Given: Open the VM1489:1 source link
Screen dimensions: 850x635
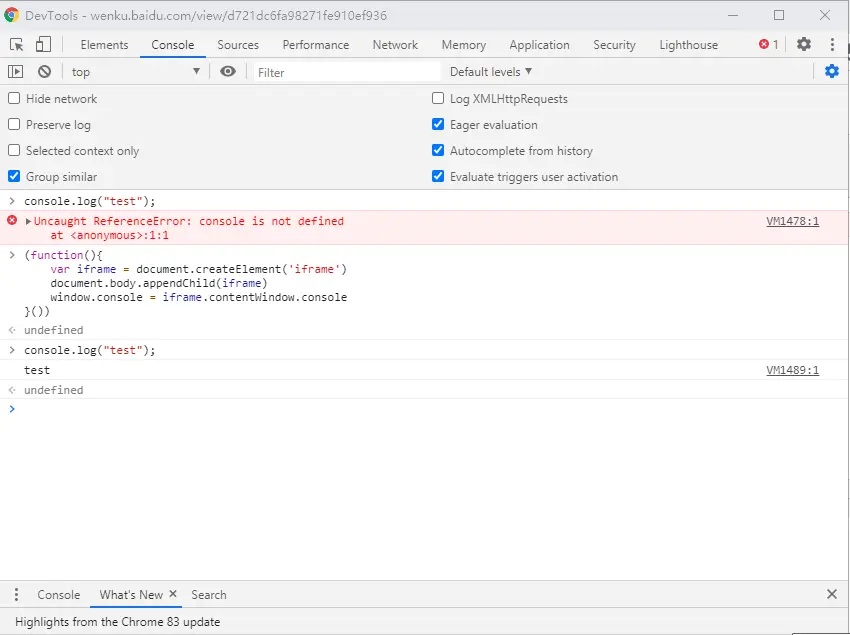Looking at the screenshot, I should (x=792, y=370).
